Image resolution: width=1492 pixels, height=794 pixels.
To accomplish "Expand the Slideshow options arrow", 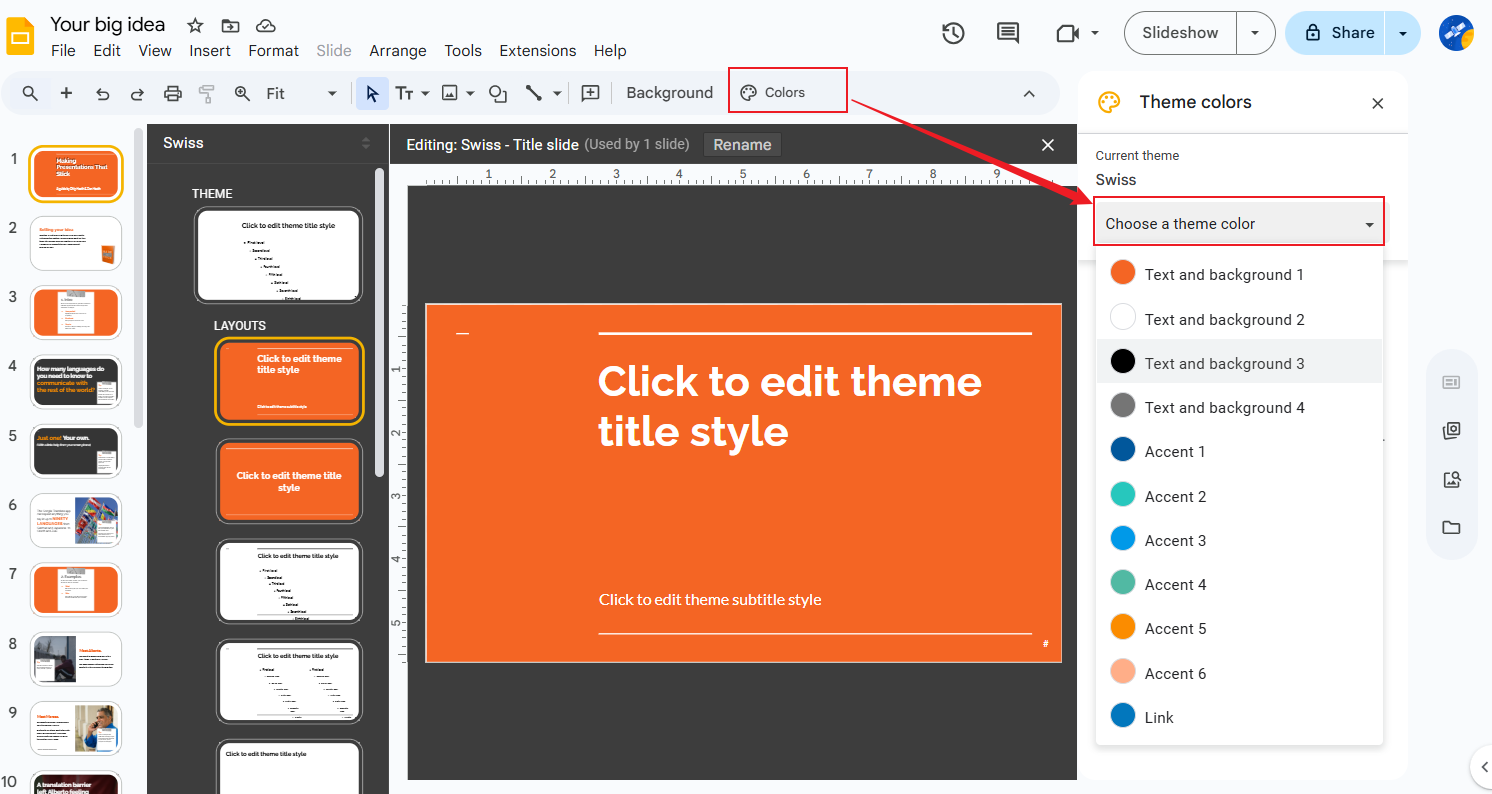I will 1255,32.
